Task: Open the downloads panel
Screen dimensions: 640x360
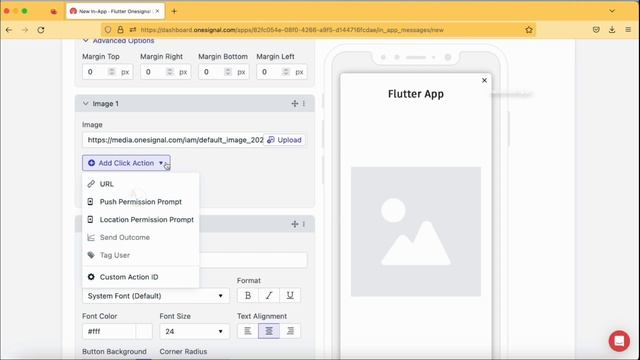Action: 612,29
